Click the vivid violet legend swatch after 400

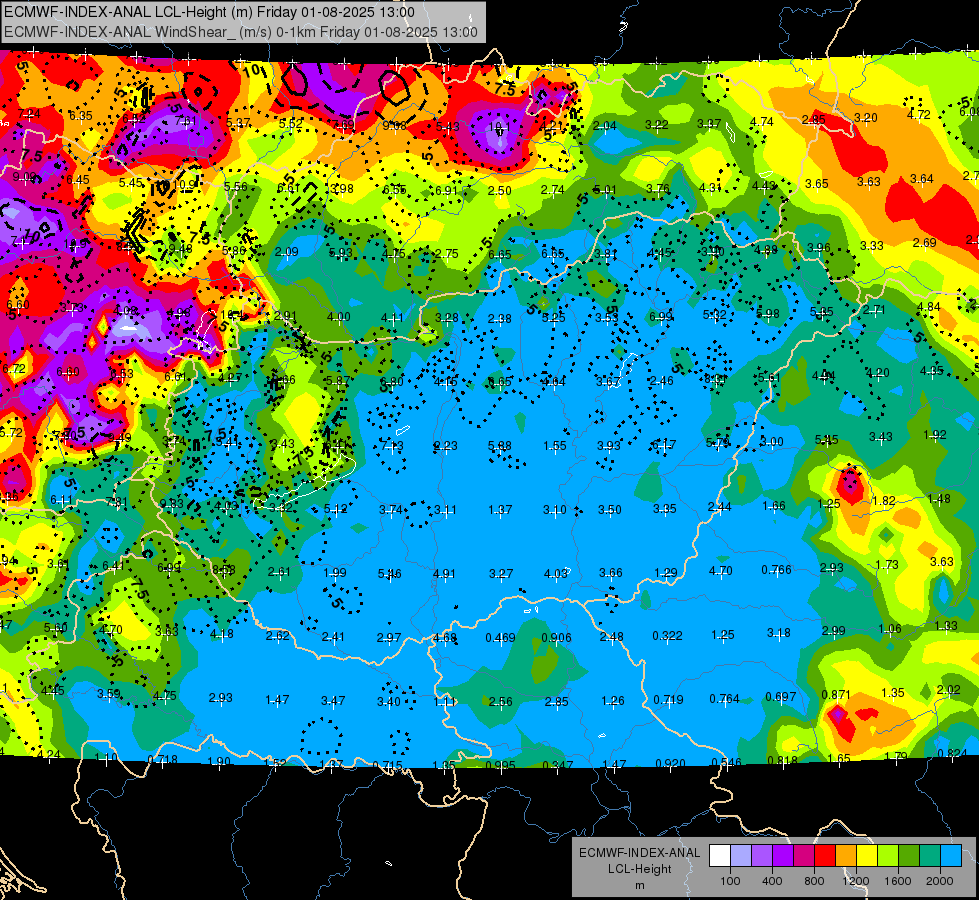[783, 856]
